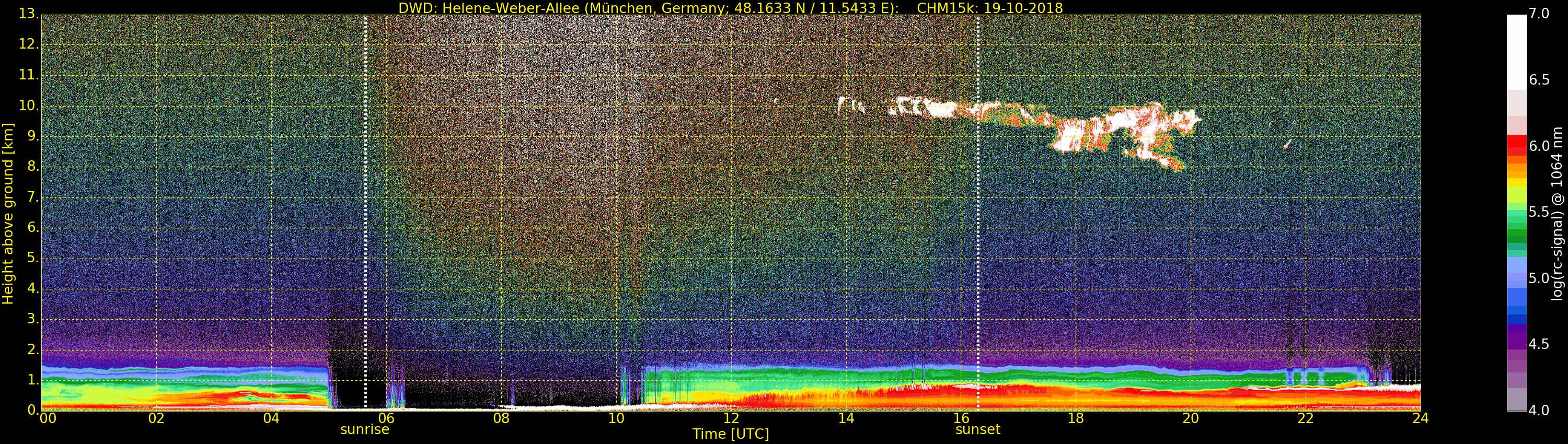Click height-axis tick '3.'
The height and width of the screenshot is (444, 1568).
click(33, 319)
